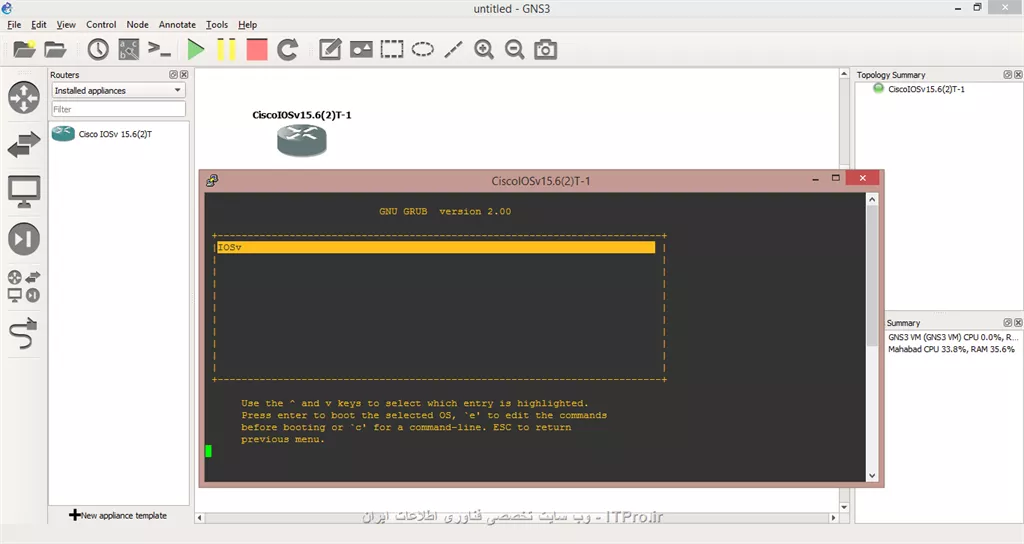Toggle show interface labels icon
This screenshot has width=1024, height=544.
tap(129, 50)
